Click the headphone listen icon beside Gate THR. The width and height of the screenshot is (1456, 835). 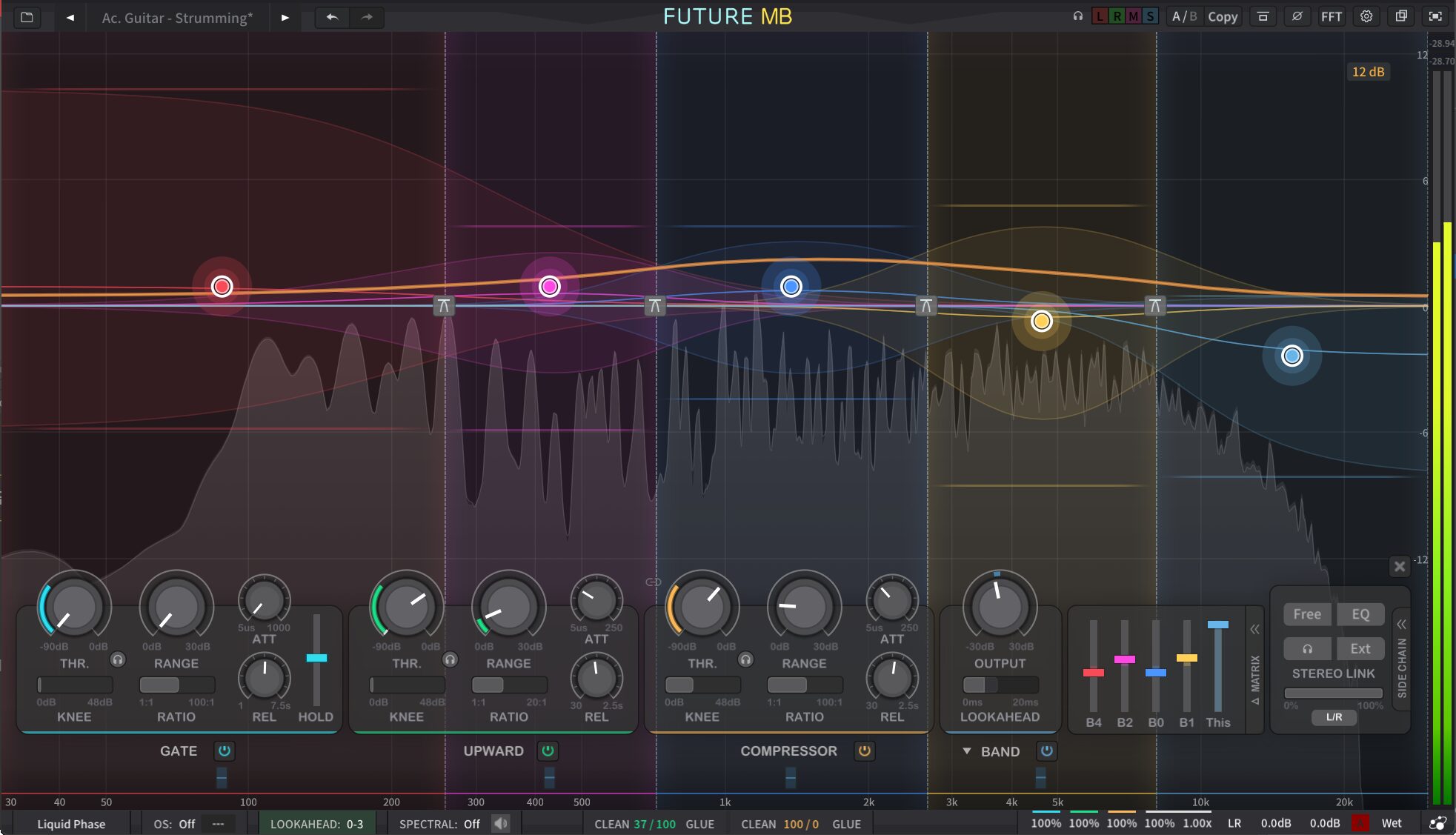pos(118,659)
